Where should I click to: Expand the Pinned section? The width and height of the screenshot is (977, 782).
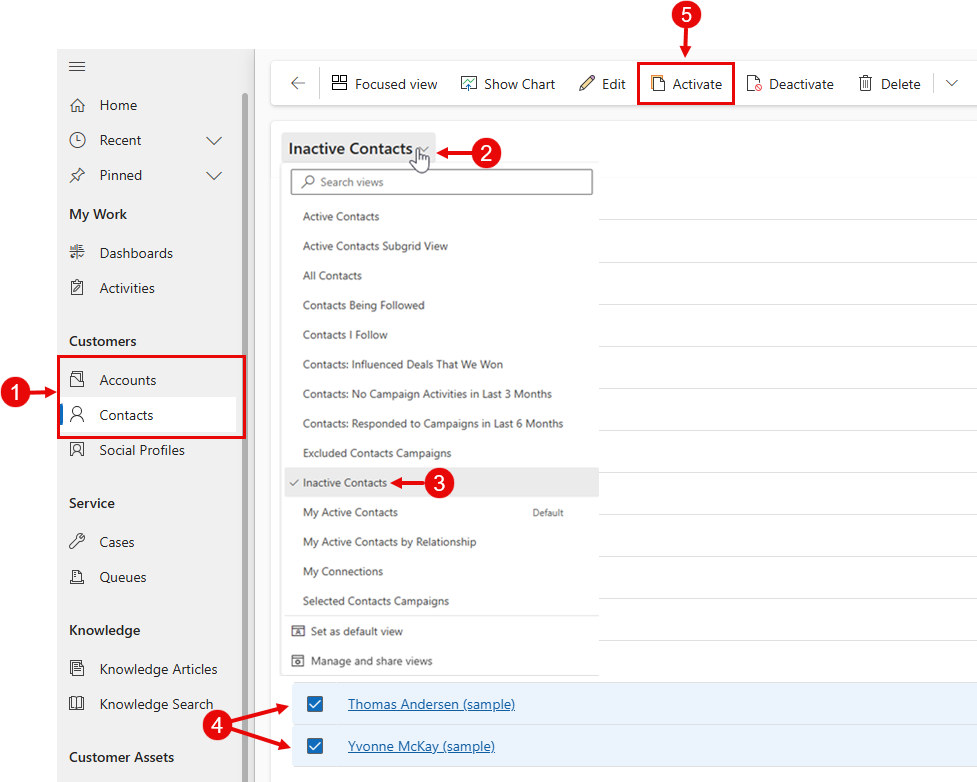click(213, 175)
